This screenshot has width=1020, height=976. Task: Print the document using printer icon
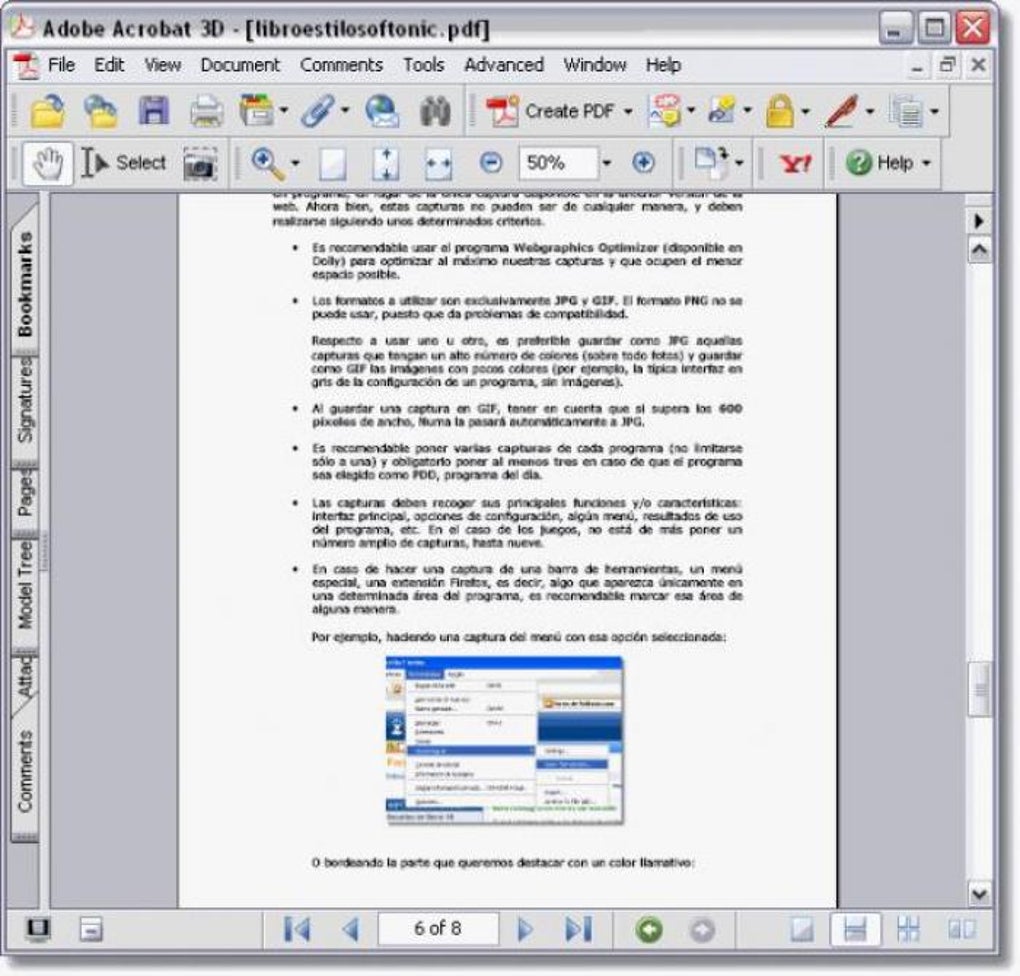pyautogui.click(x=207, y=111)
